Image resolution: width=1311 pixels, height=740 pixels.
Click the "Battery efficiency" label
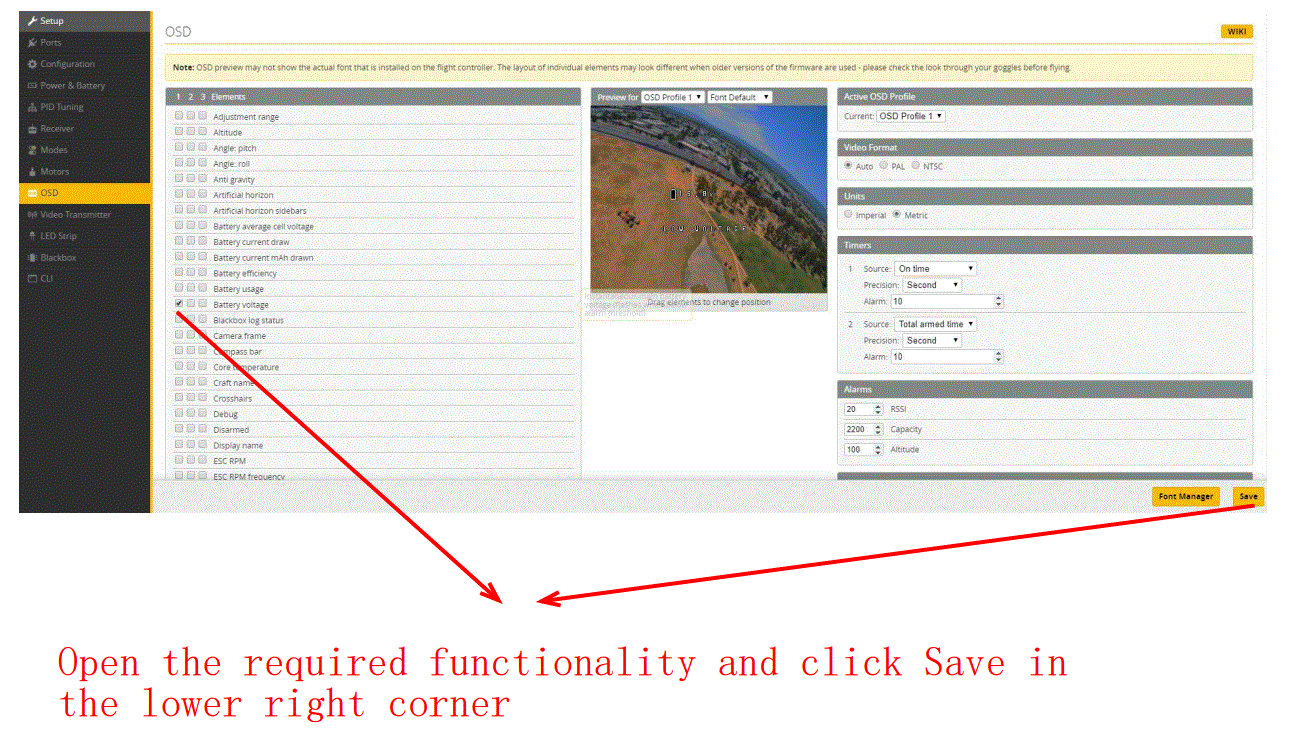point(245,273)
